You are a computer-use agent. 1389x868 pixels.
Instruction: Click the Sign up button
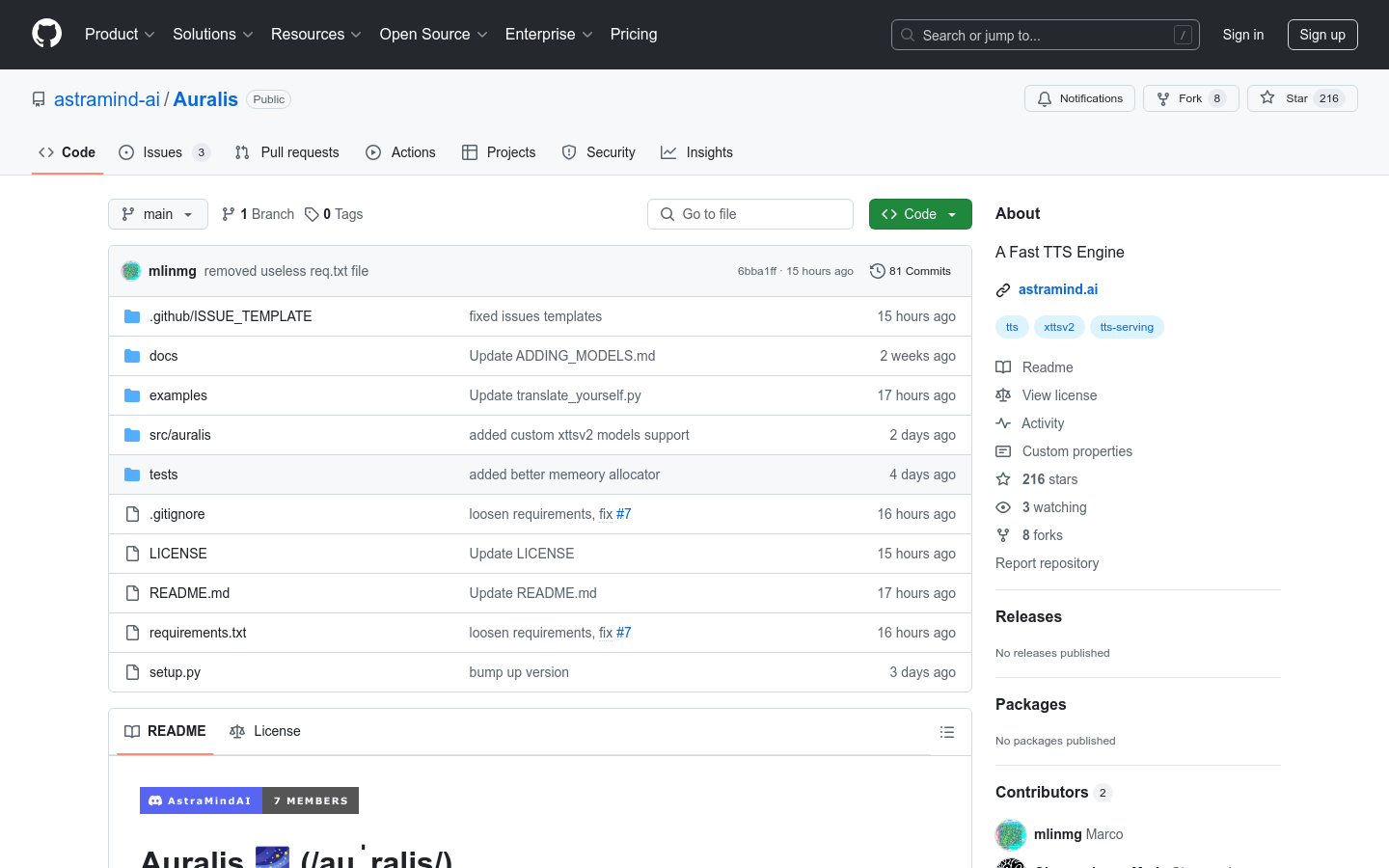[x=1322, y=35]
